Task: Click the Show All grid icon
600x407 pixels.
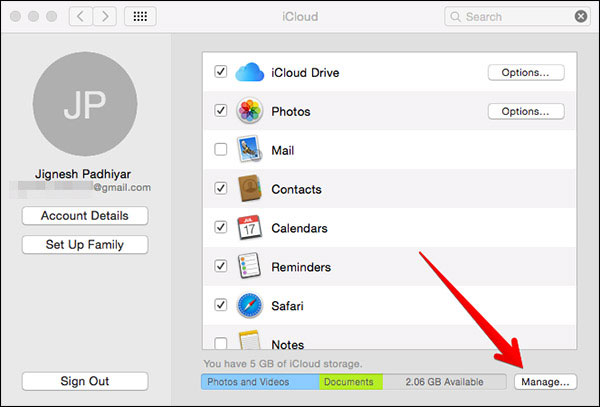Action: (x=140, y=16)
